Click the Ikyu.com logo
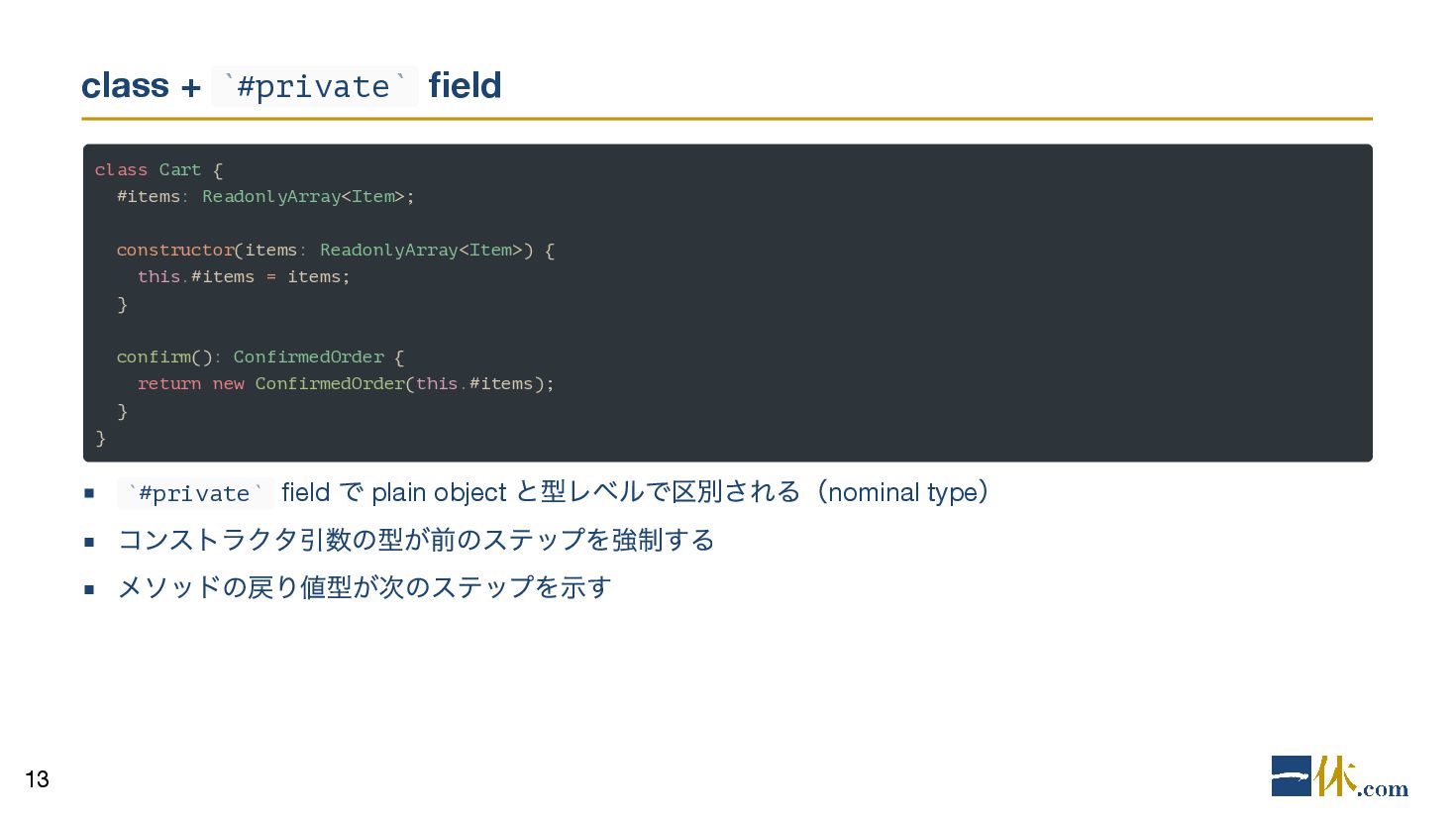 1339,777
